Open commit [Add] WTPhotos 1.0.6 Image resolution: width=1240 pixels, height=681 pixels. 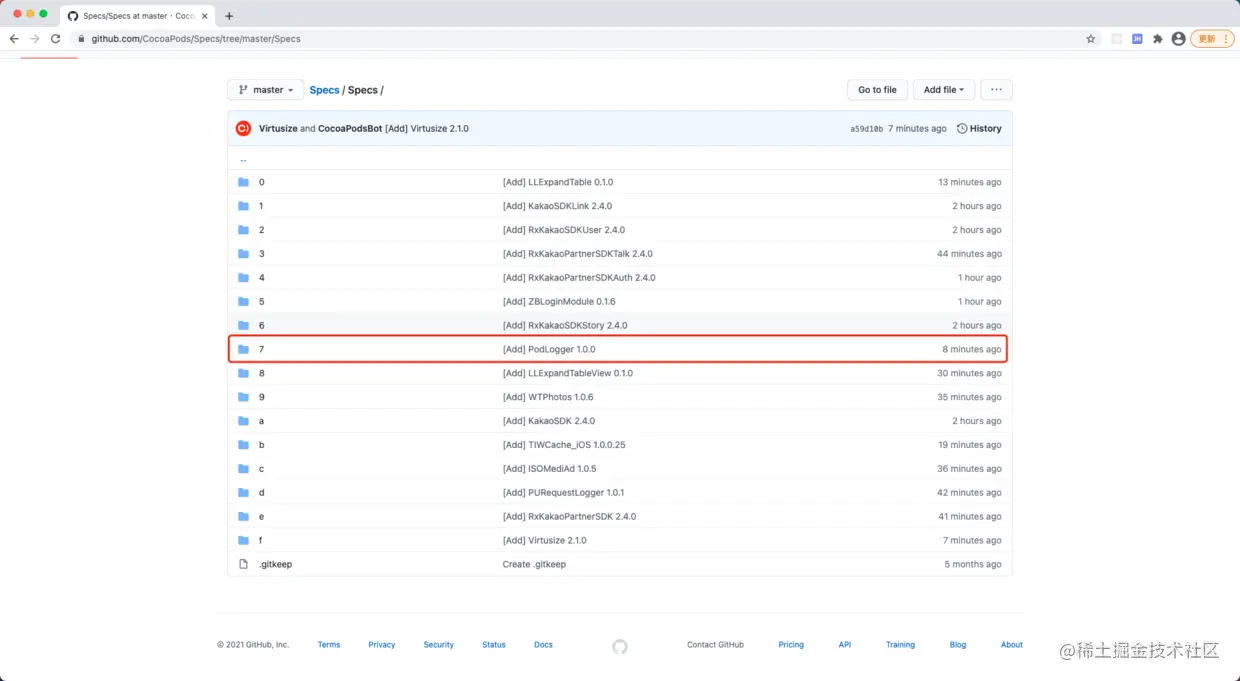point(548,397)
